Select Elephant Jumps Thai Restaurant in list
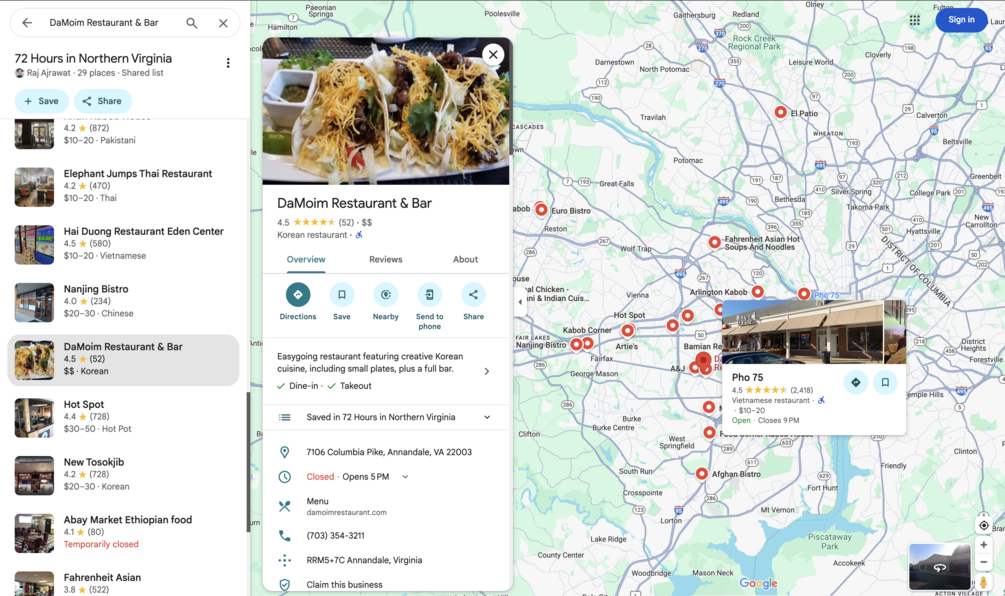Image resolution: width=1005 pixels, height=596 pixels. click(x=123, y=186)
